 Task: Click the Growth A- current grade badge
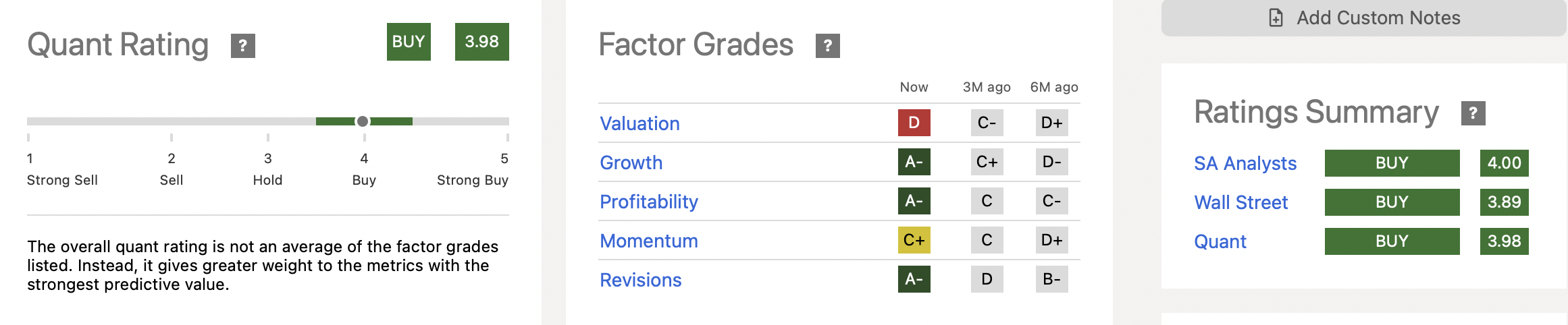coord(914,162)
